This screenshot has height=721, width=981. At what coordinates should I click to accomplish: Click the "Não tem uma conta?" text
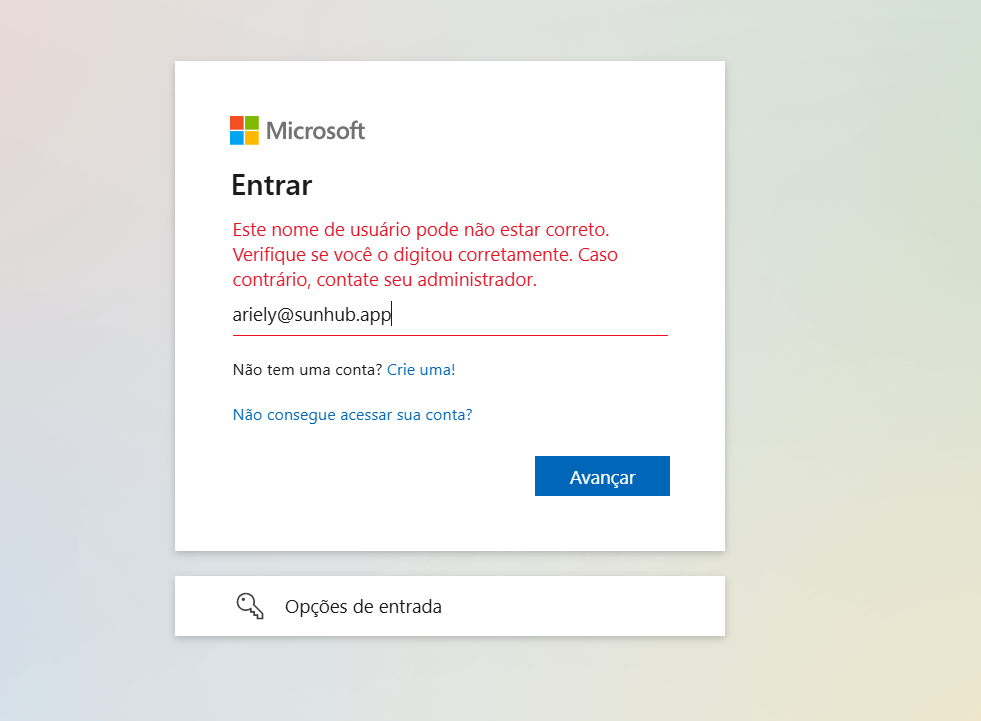coord(307,370)
